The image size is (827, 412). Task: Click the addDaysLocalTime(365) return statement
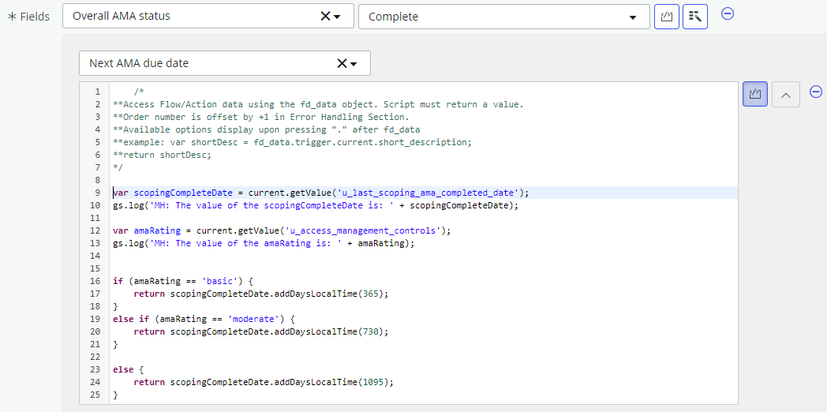click(x=261, y=294)
